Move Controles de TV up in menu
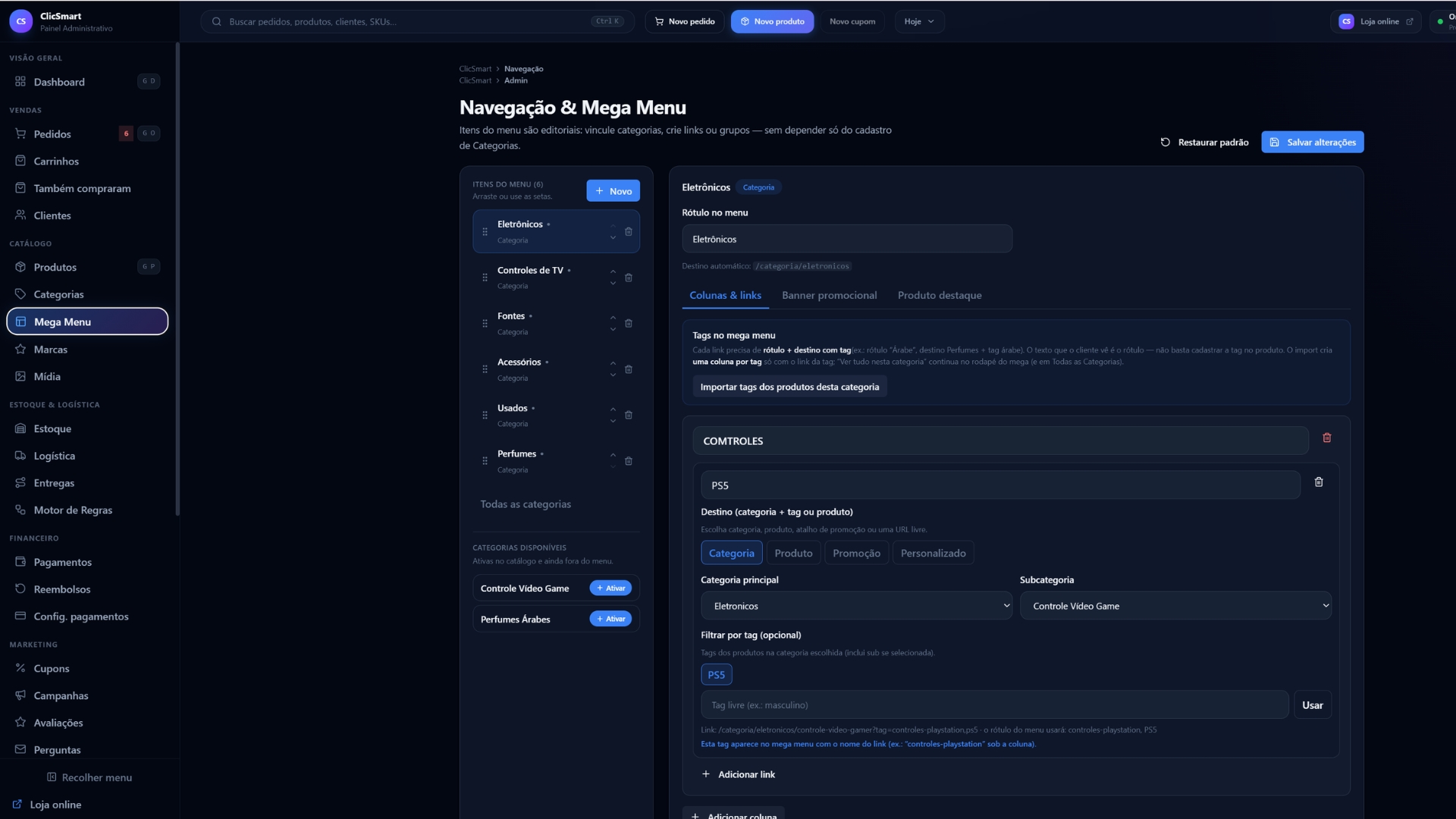 click(x=613, y=272)
